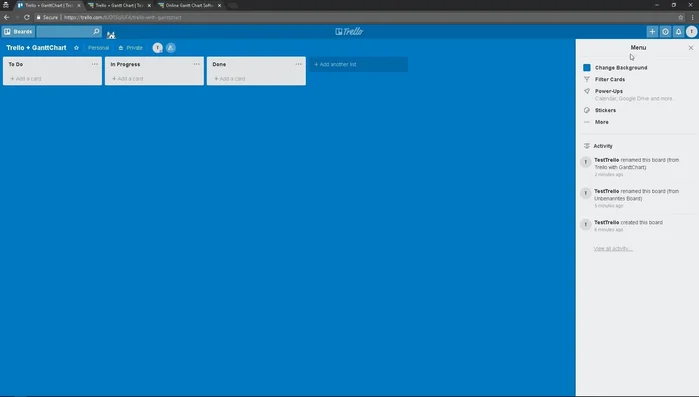Image resolution: width=699 pixels, height=397 pixels.
Task: Close the Online Gantt Chart Software tab
Action: [x=219, y=5]
